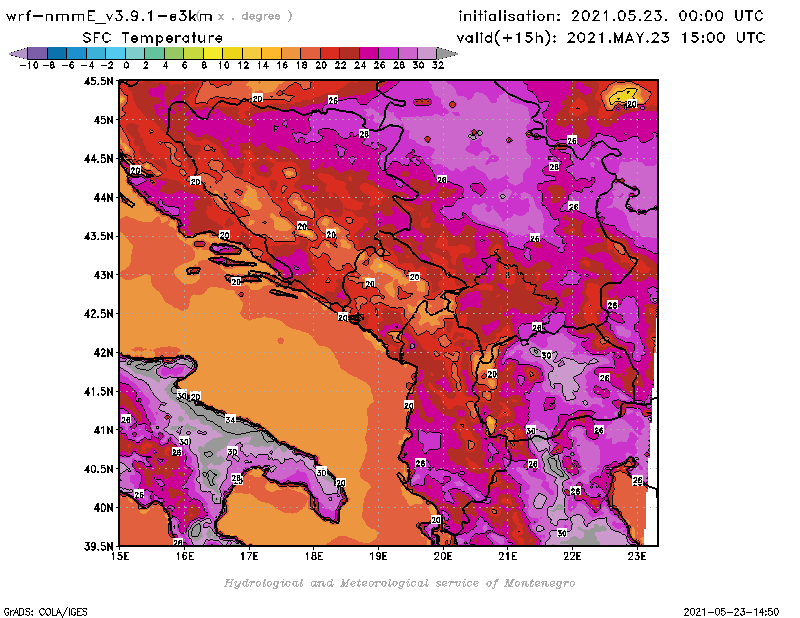
Task: Click the '34' contour label on the map
Action: 231,419
